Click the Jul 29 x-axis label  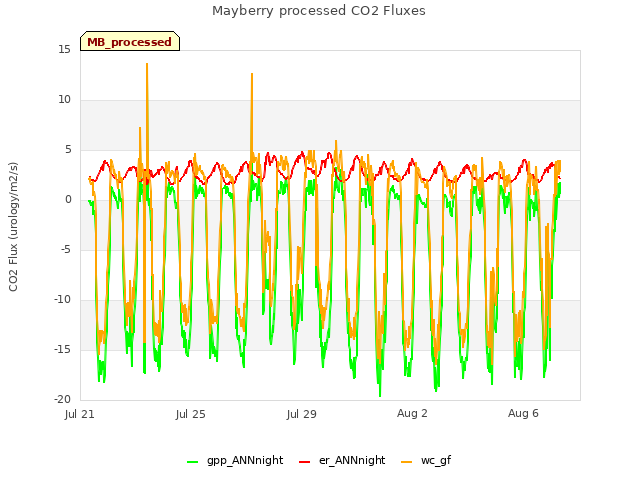(x=302, y=414)
